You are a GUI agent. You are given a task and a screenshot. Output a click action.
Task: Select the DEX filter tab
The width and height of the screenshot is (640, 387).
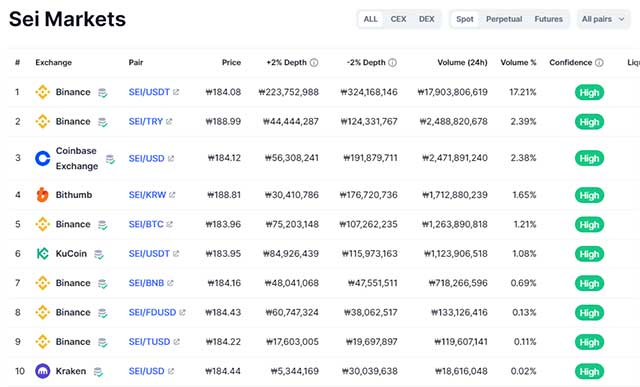click(427, 19)
